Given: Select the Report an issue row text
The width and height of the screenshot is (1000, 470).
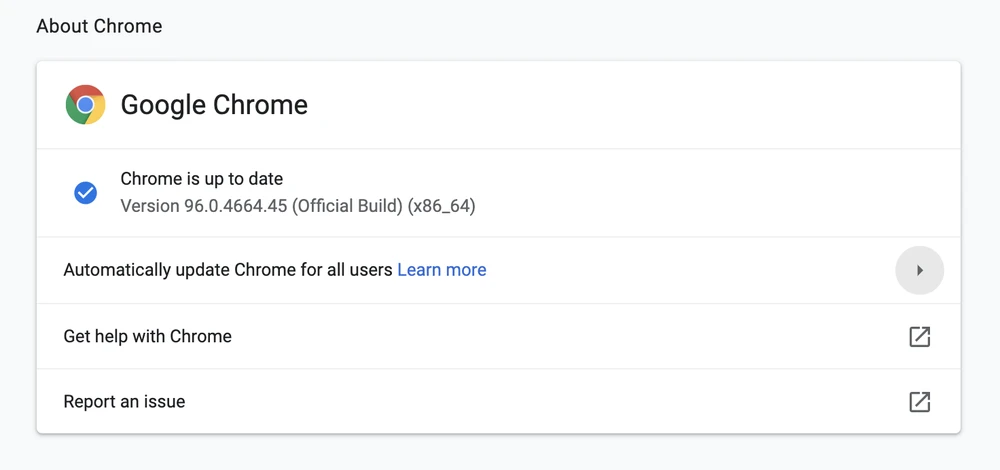Looking at the screenshot, I should [124, 402].
